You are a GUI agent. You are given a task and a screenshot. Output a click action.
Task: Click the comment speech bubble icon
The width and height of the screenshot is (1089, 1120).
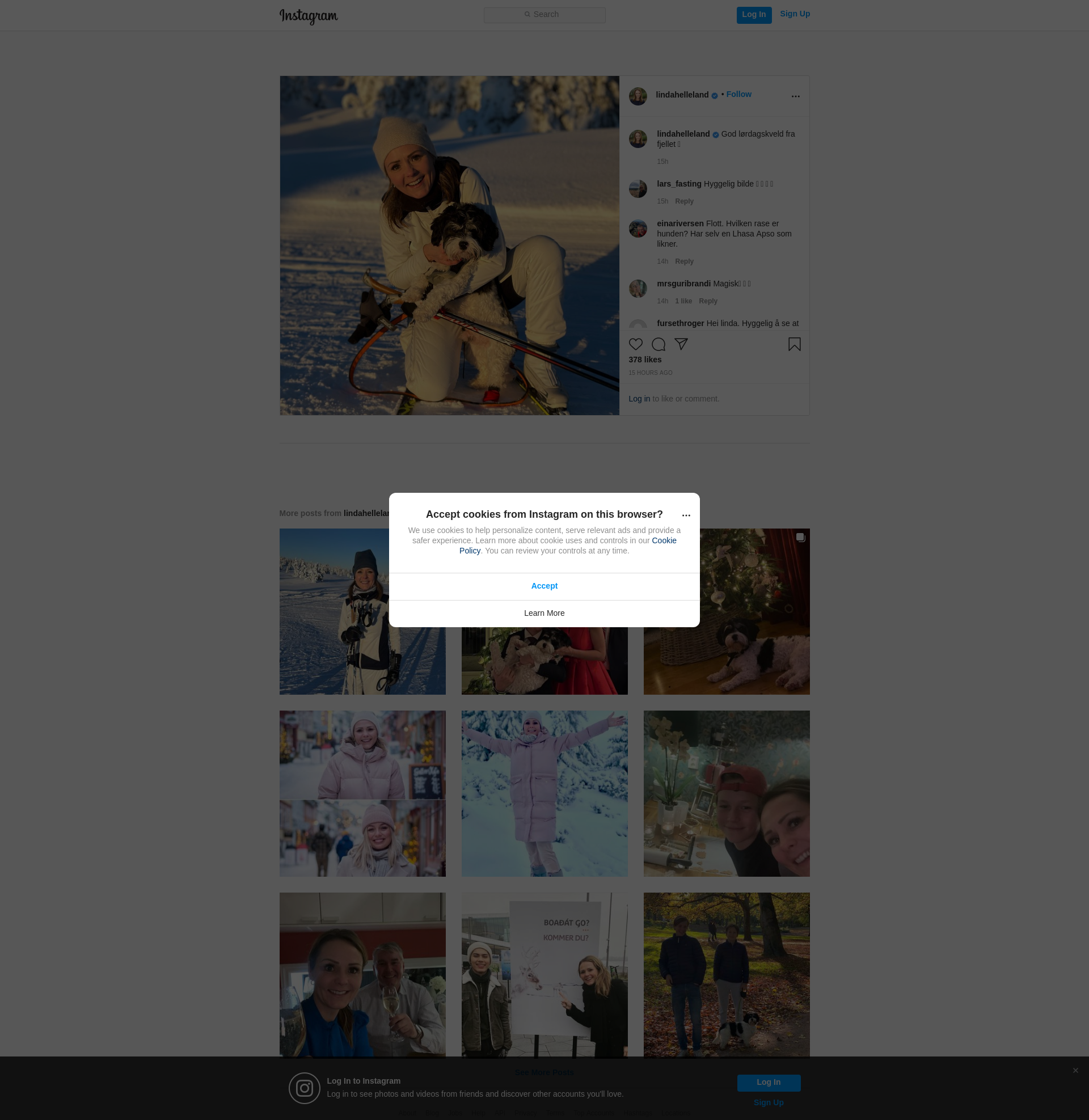click(659, 344)
